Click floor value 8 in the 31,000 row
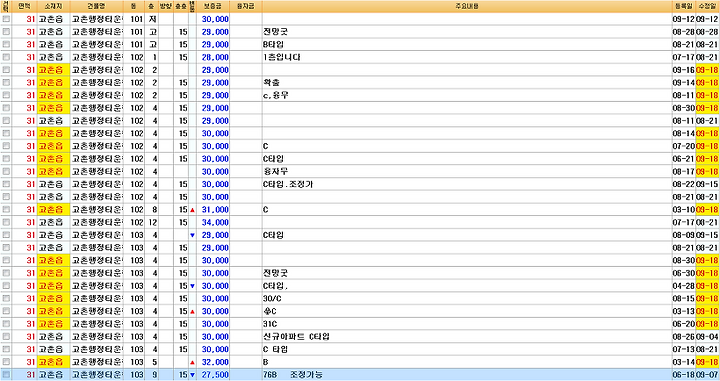 point(154,210)
